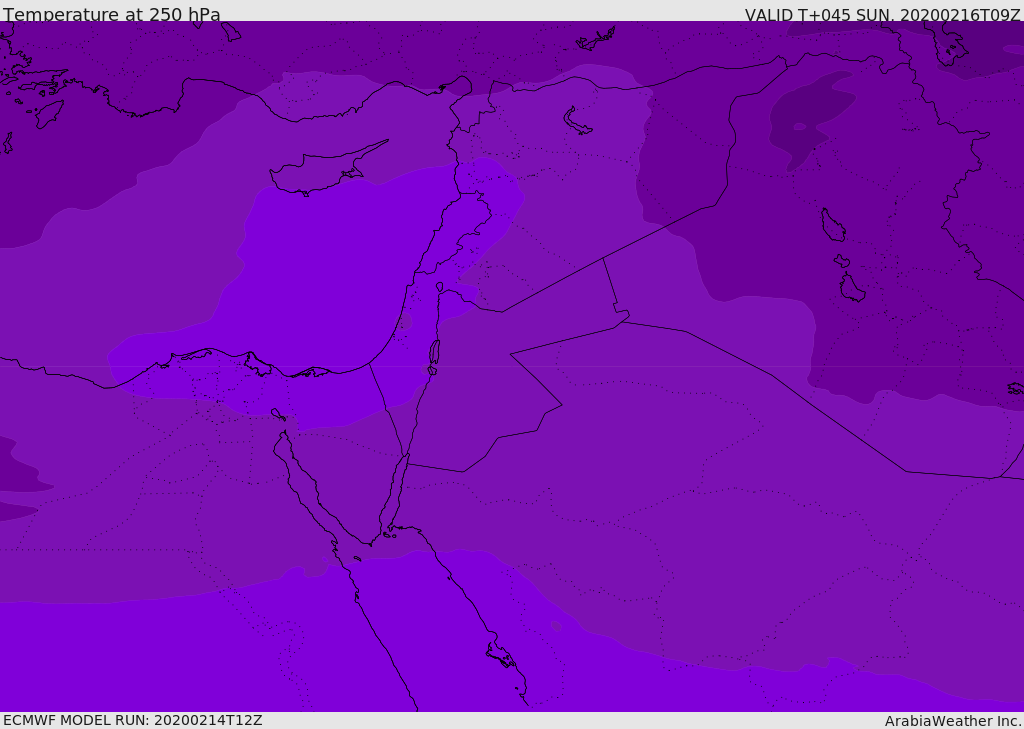Viewport: 1024px width, 729px height.
Task: Click the southernmost of the three Iraqi lakes
Action: pos(851,288)
